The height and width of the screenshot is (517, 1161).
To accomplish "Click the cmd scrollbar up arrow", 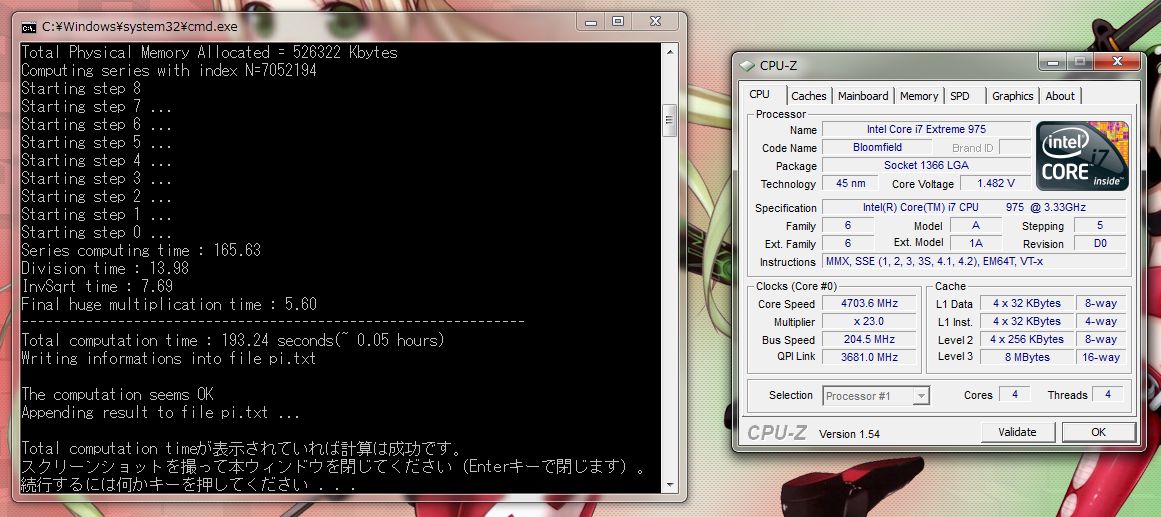I will (x=669, y=52).
